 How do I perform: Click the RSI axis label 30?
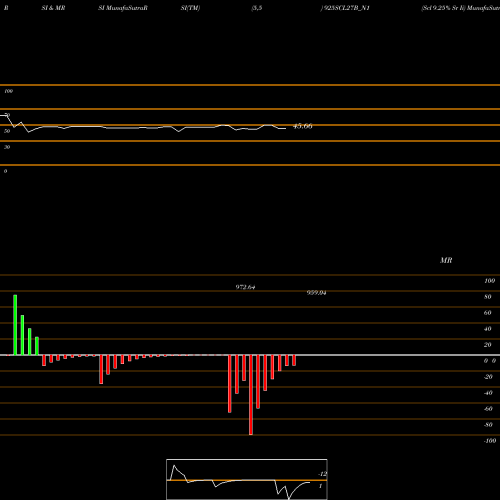[7, 147]
